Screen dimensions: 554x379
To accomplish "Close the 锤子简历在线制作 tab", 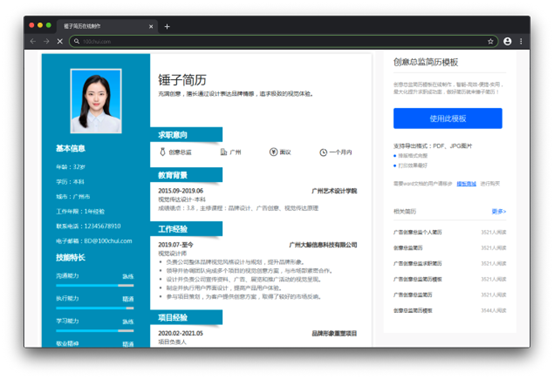I will point(151,26).
